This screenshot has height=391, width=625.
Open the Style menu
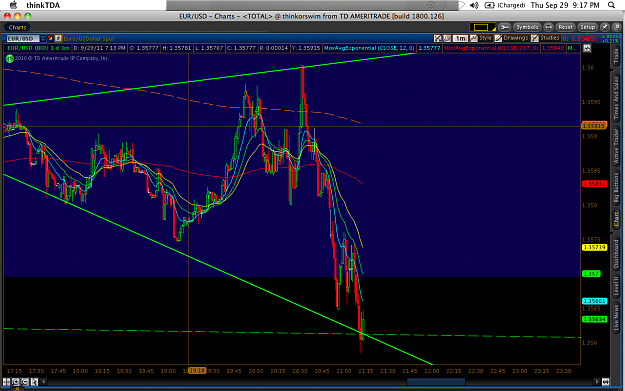tap(485, 38)
